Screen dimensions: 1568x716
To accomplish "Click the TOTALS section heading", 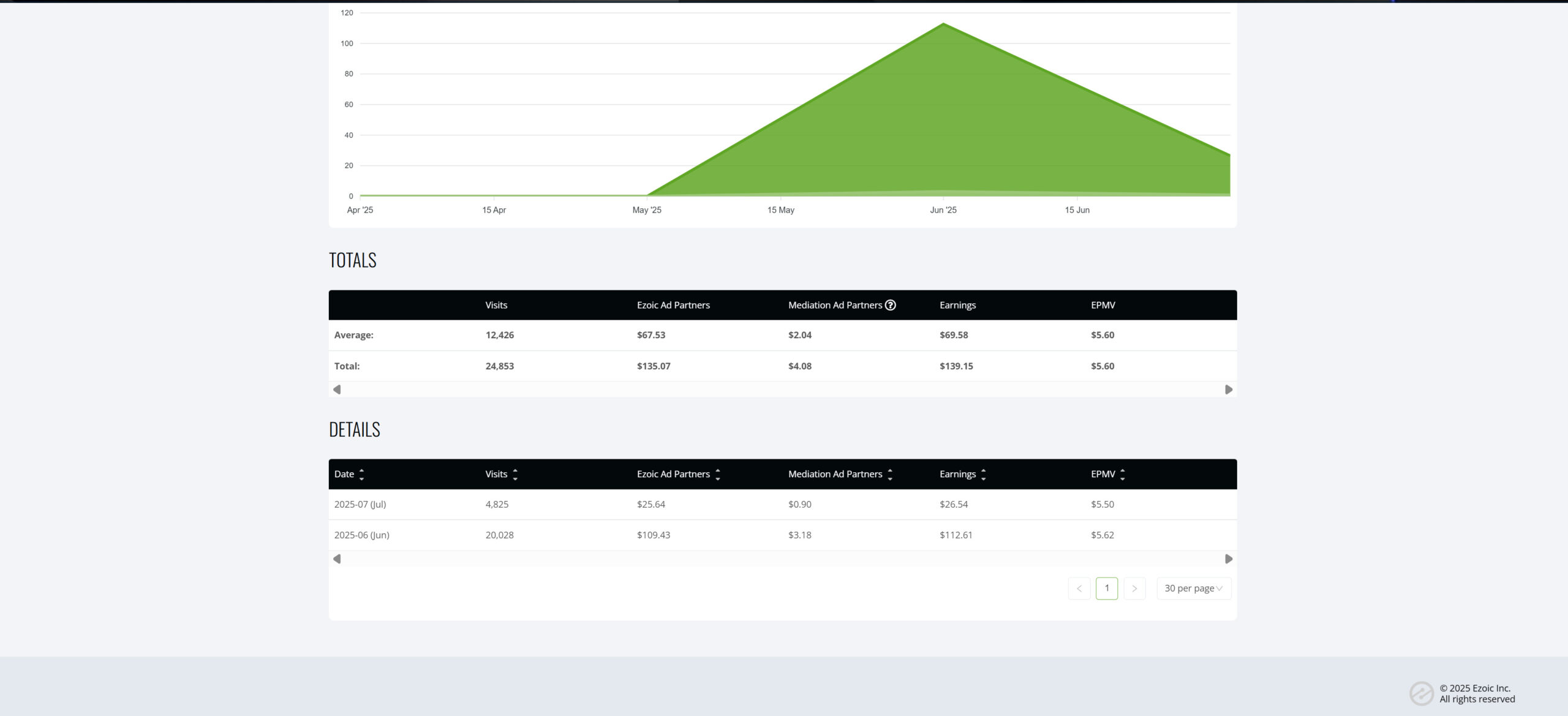I will click(x=353, y=260).
